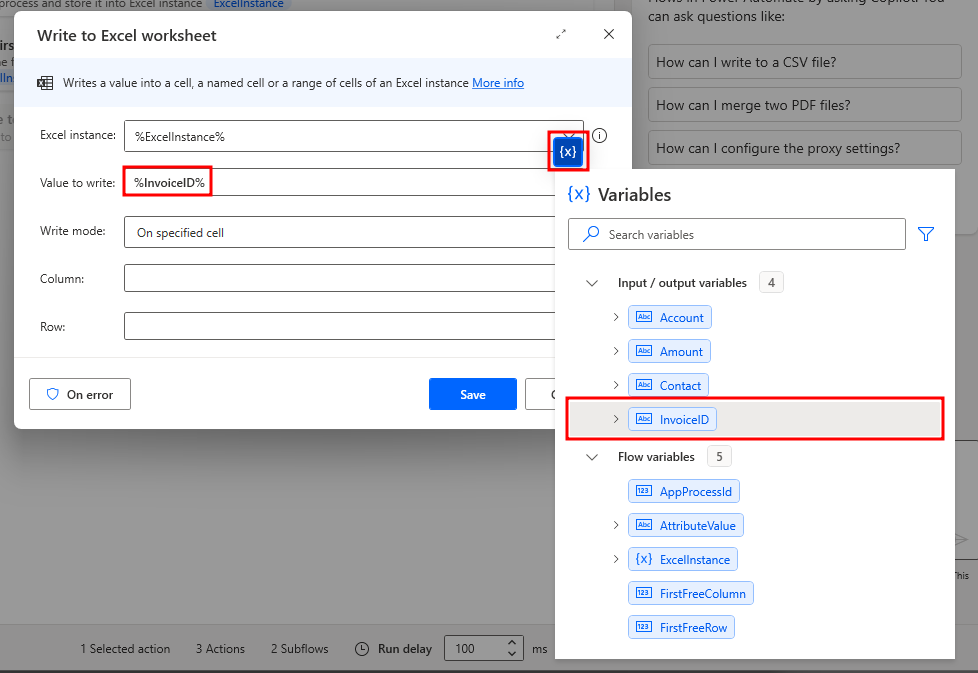The height and width of the screenshot is (673, 978).
Task: Select the FirstFreeColumn flow variable
Action: point(690,593)
